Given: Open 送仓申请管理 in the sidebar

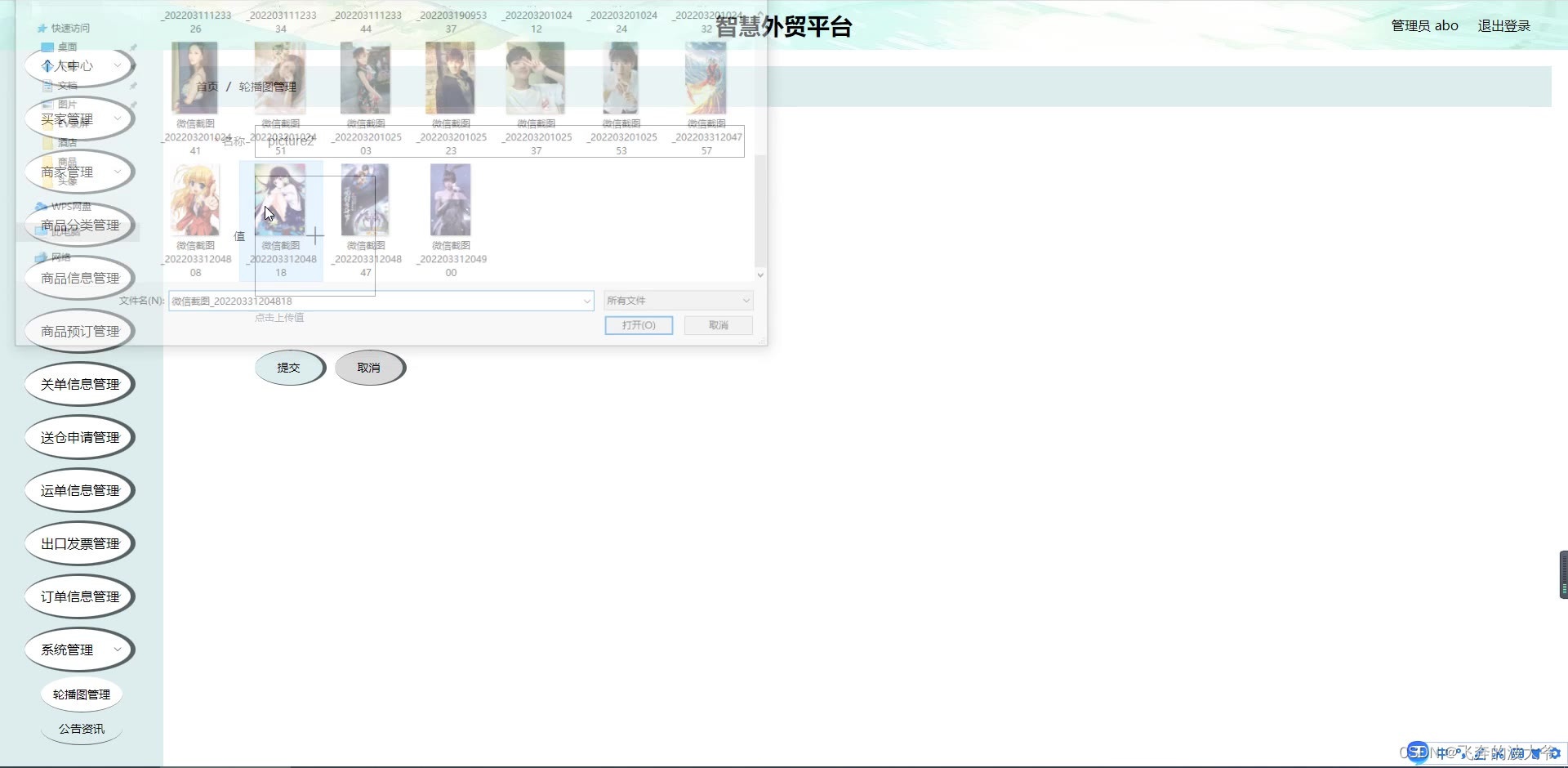Looking at the screenshot, I should pos(80,437).
